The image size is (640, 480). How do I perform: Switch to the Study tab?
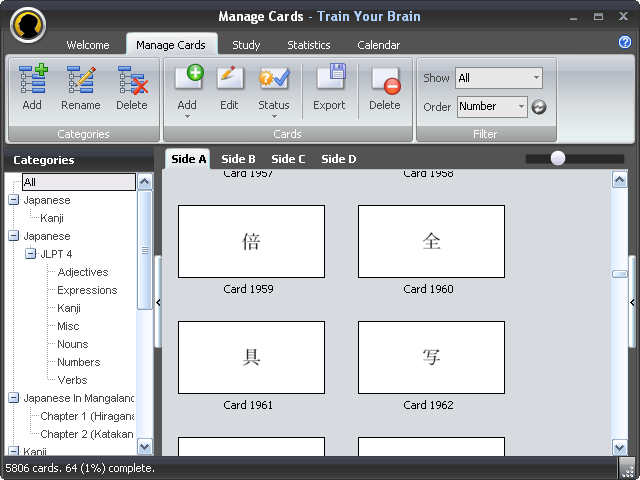246,45
